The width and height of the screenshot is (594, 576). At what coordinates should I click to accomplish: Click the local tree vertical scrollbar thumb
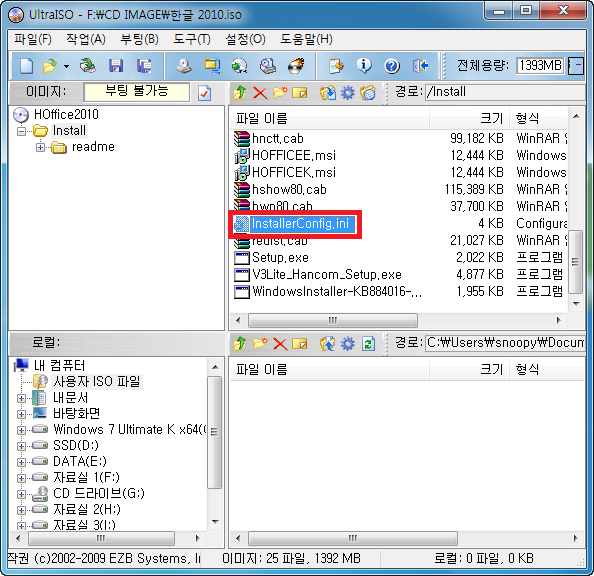(215, 432)
